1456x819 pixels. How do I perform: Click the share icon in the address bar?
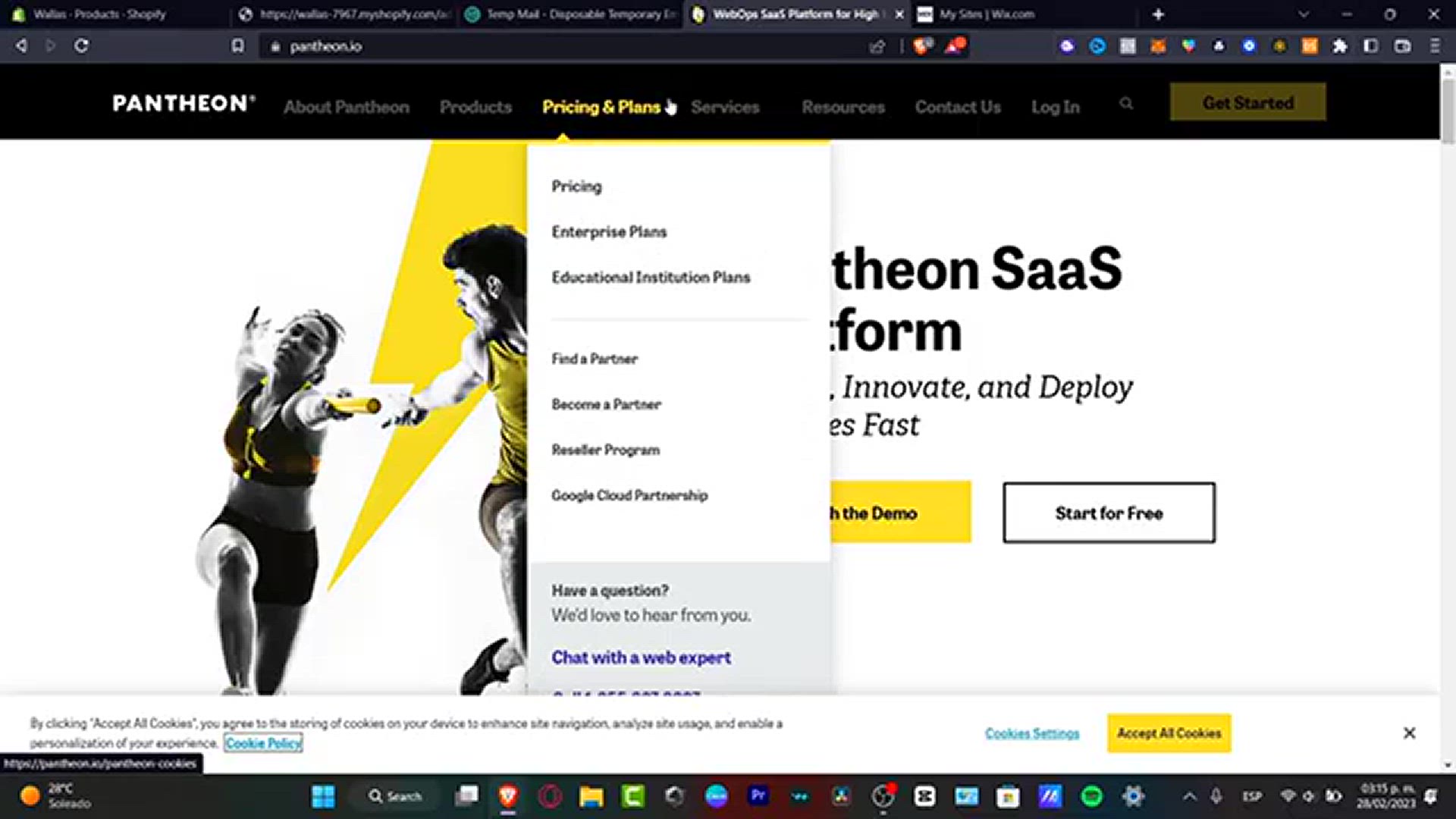coord(877,47)
